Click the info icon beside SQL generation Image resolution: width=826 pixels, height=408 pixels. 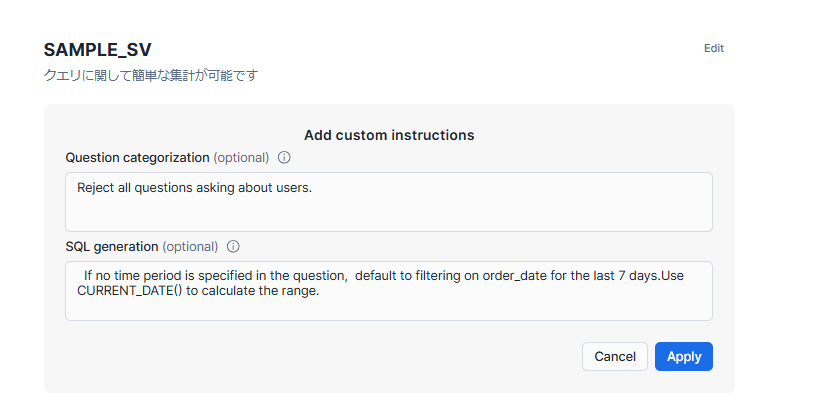pos(233,247)
